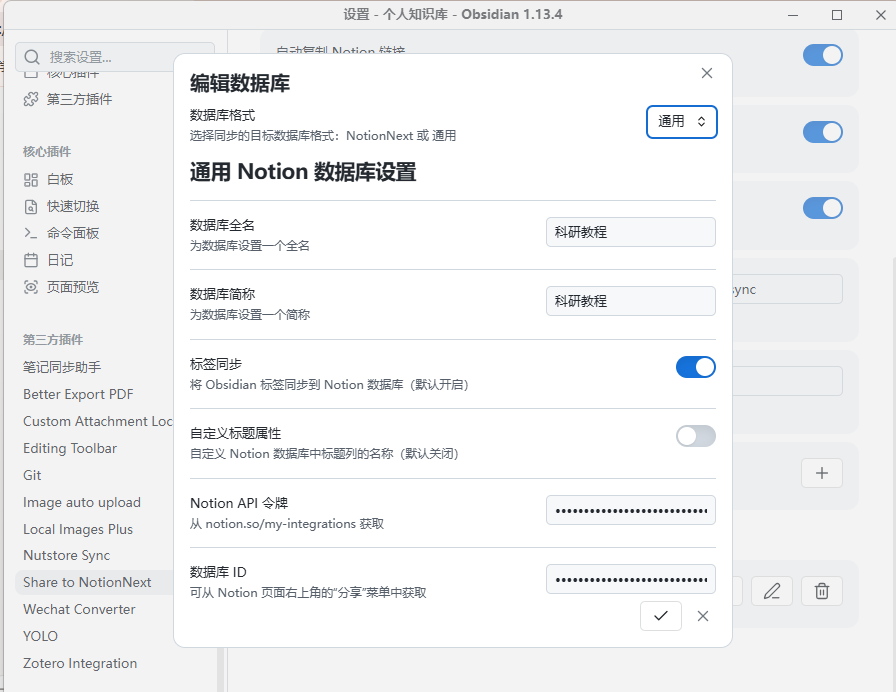Click the 命令面板 terminal icon
Image resolution: width=896 pixels, height=692 pixels.
[31, 233]
